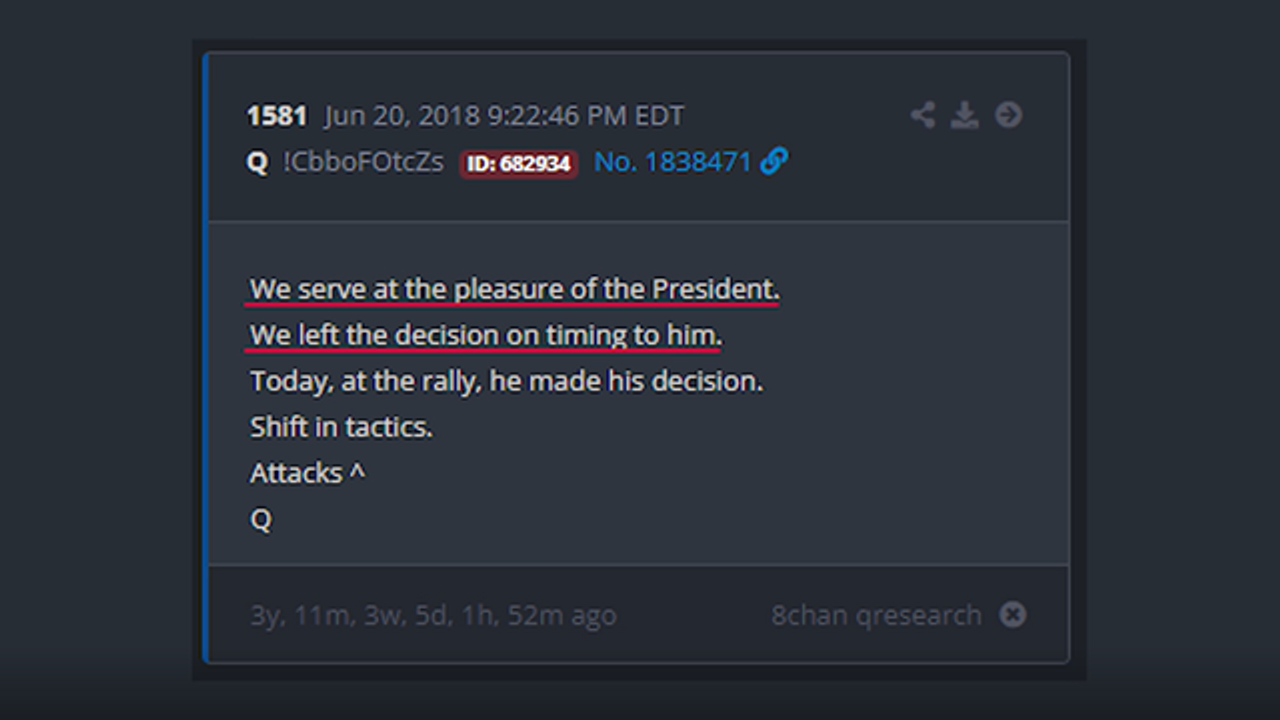Click the red ID: 682934 badge
Image resolution: width=1280 pixels, height=720 pixels.
pos(518,163)
